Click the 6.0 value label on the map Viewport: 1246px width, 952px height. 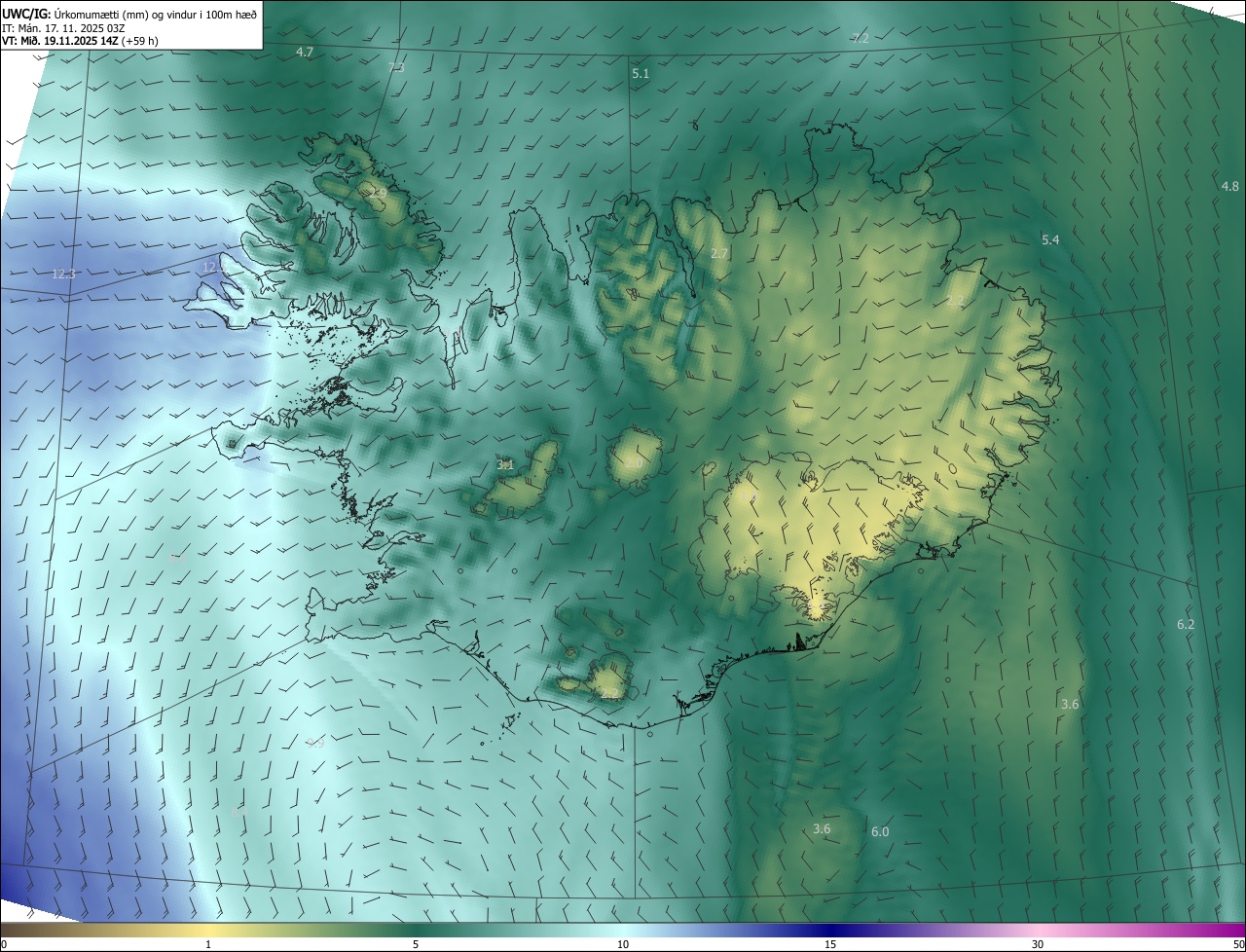880,831
